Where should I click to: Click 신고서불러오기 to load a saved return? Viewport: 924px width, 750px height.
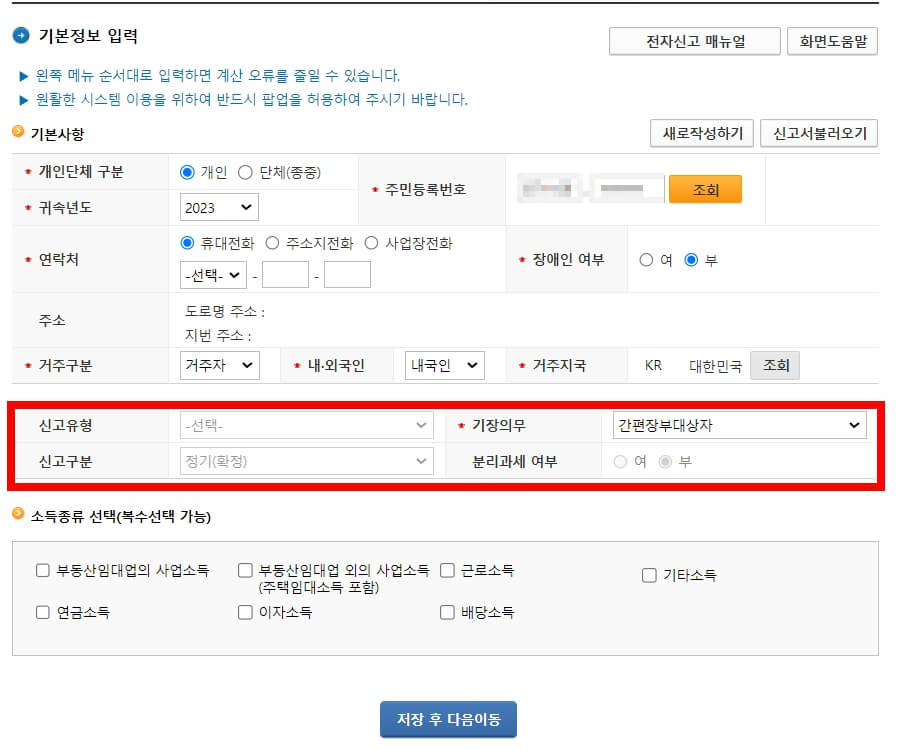point(820,133)
